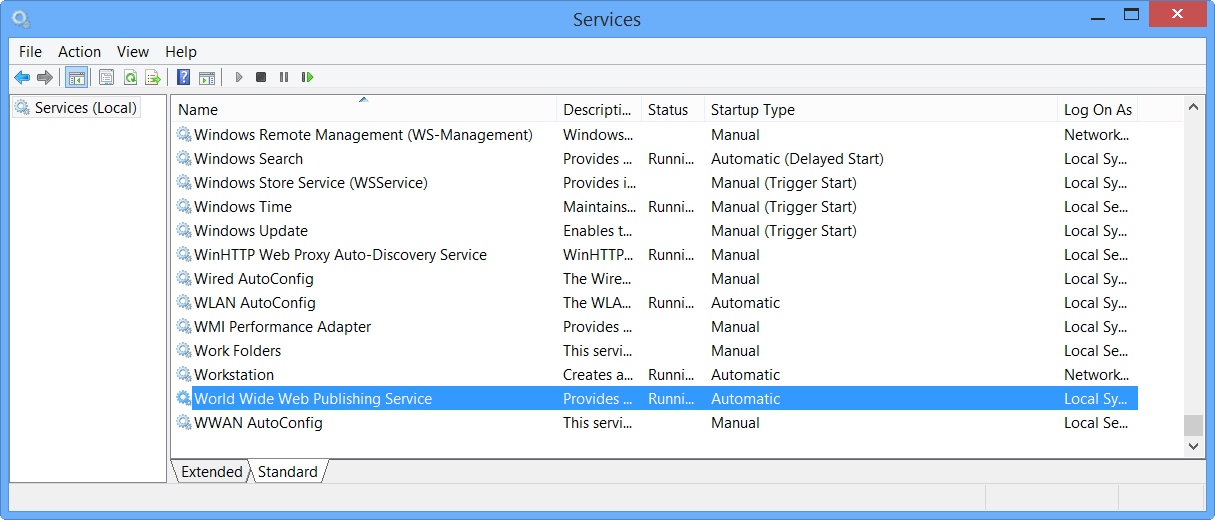This screenshot has width=1215, height=520.
Task: Open Help using the question mark icon
Action: (x=183, y=77)
